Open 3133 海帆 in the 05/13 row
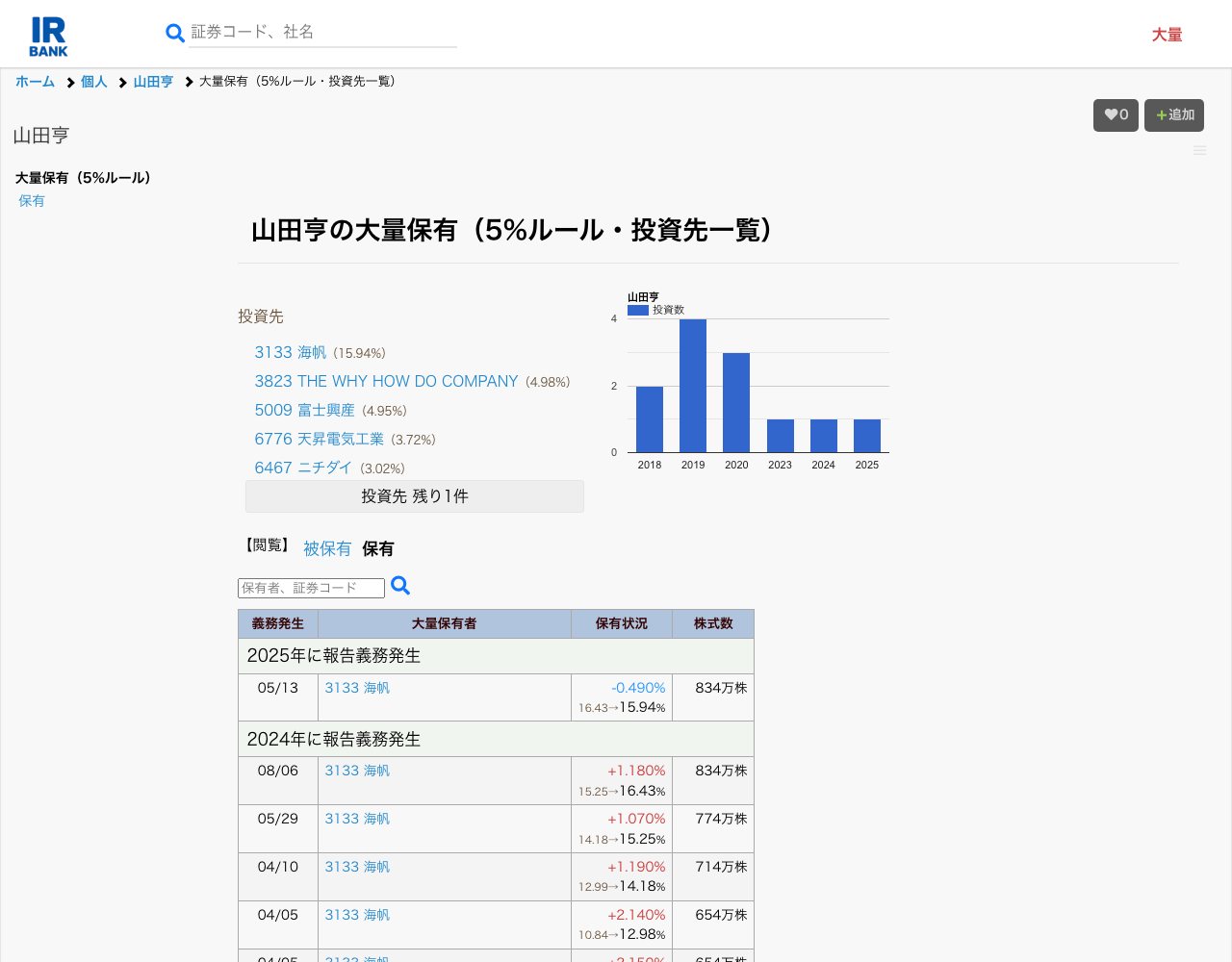 click(357, 688)
